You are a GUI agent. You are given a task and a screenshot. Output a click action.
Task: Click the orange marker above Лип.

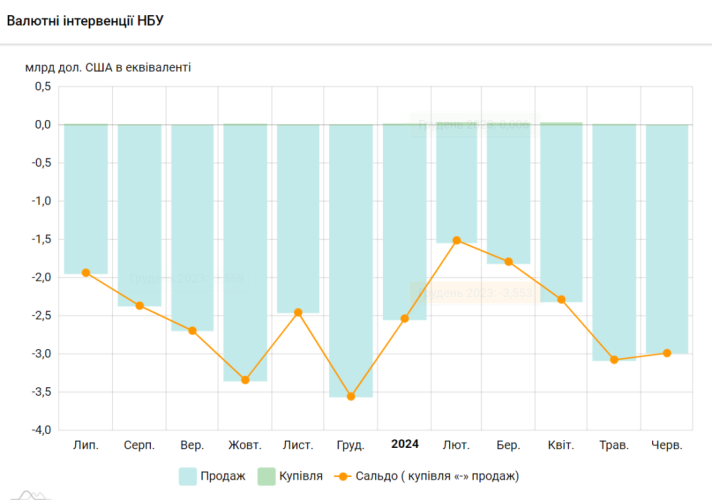[x=86, y=272]
